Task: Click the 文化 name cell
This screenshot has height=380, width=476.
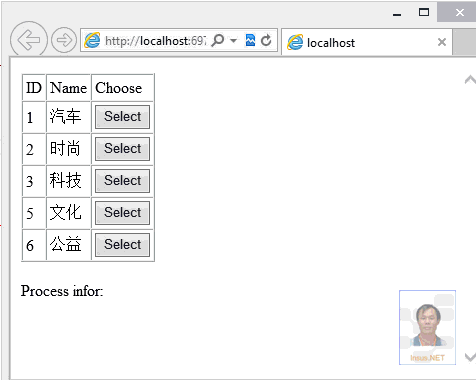Action: click(x=69, y=213)
